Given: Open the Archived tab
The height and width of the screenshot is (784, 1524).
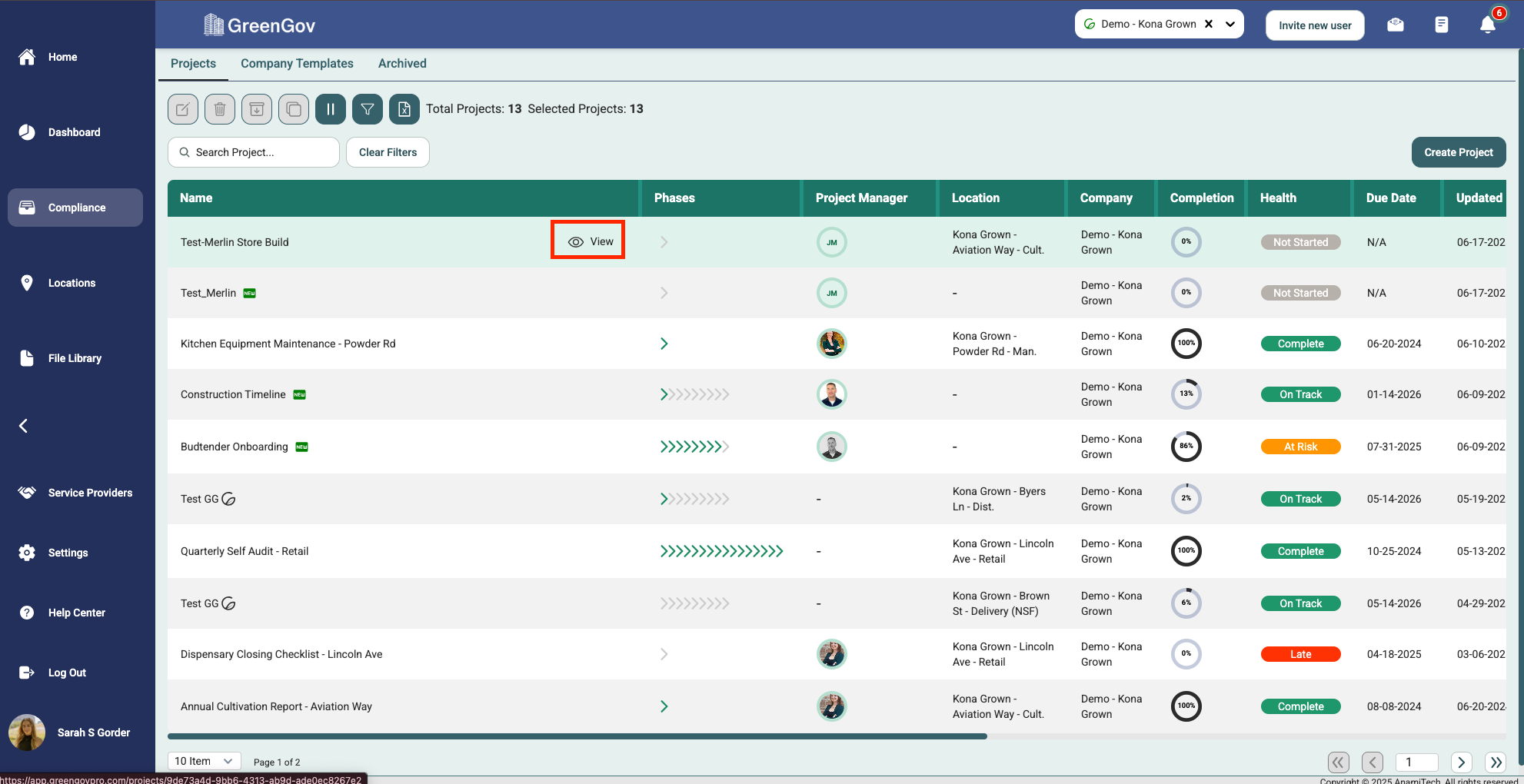Looking at the screenshot, I should click(x=402, y=64).
